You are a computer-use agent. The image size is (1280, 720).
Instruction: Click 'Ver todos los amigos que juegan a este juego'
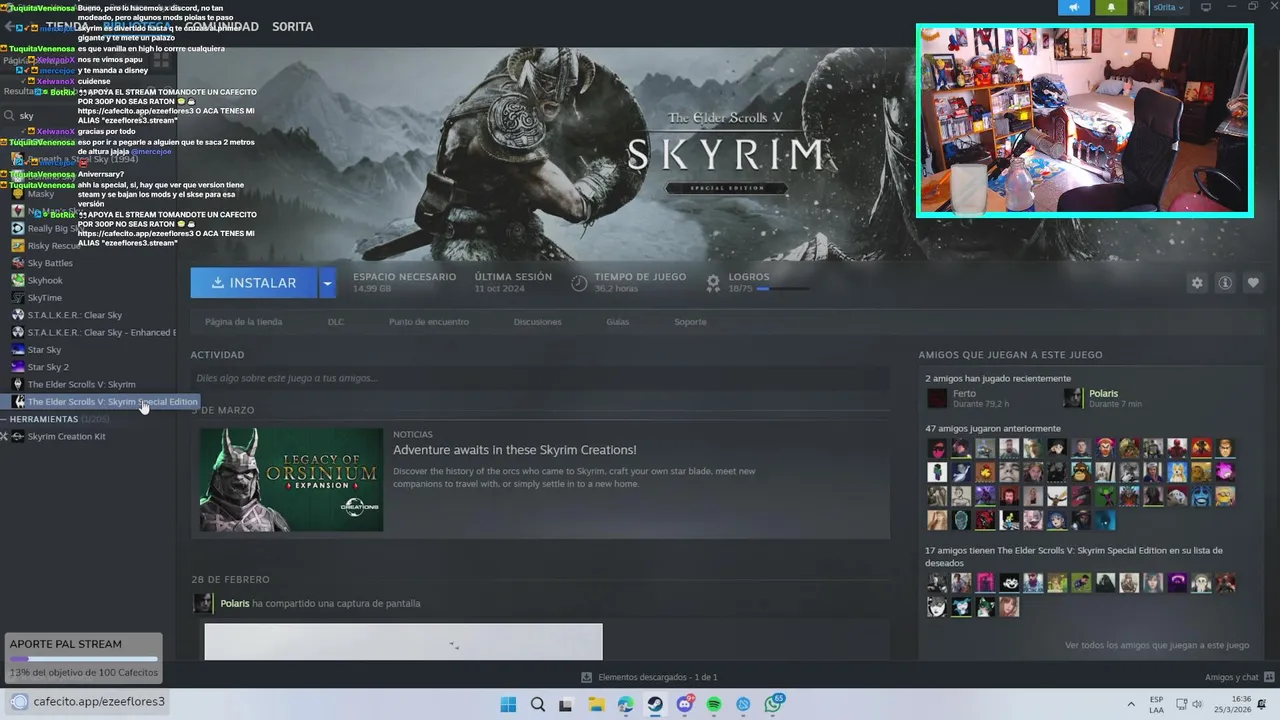[x=1157, y=645]
